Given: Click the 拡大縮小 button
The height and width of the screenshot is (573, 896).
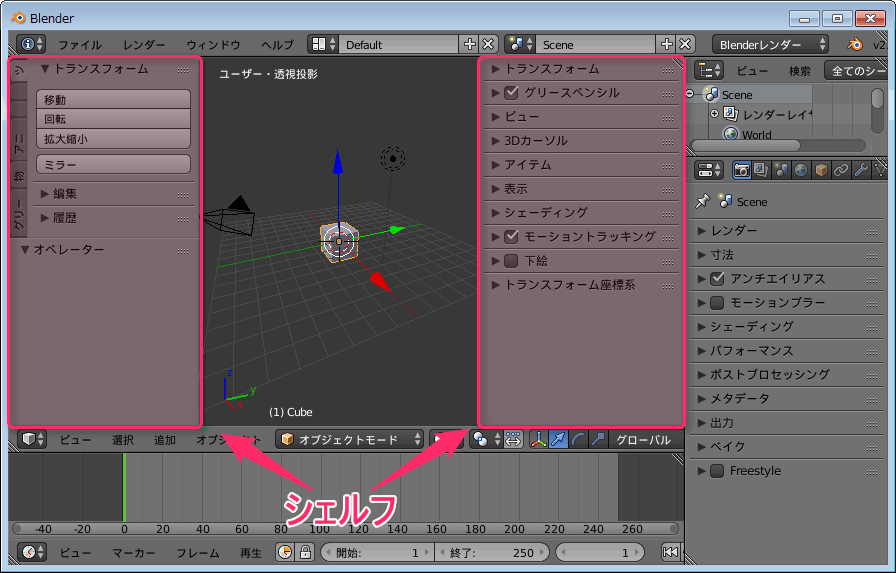Looking at the screenshot, I should pos(113,139).
